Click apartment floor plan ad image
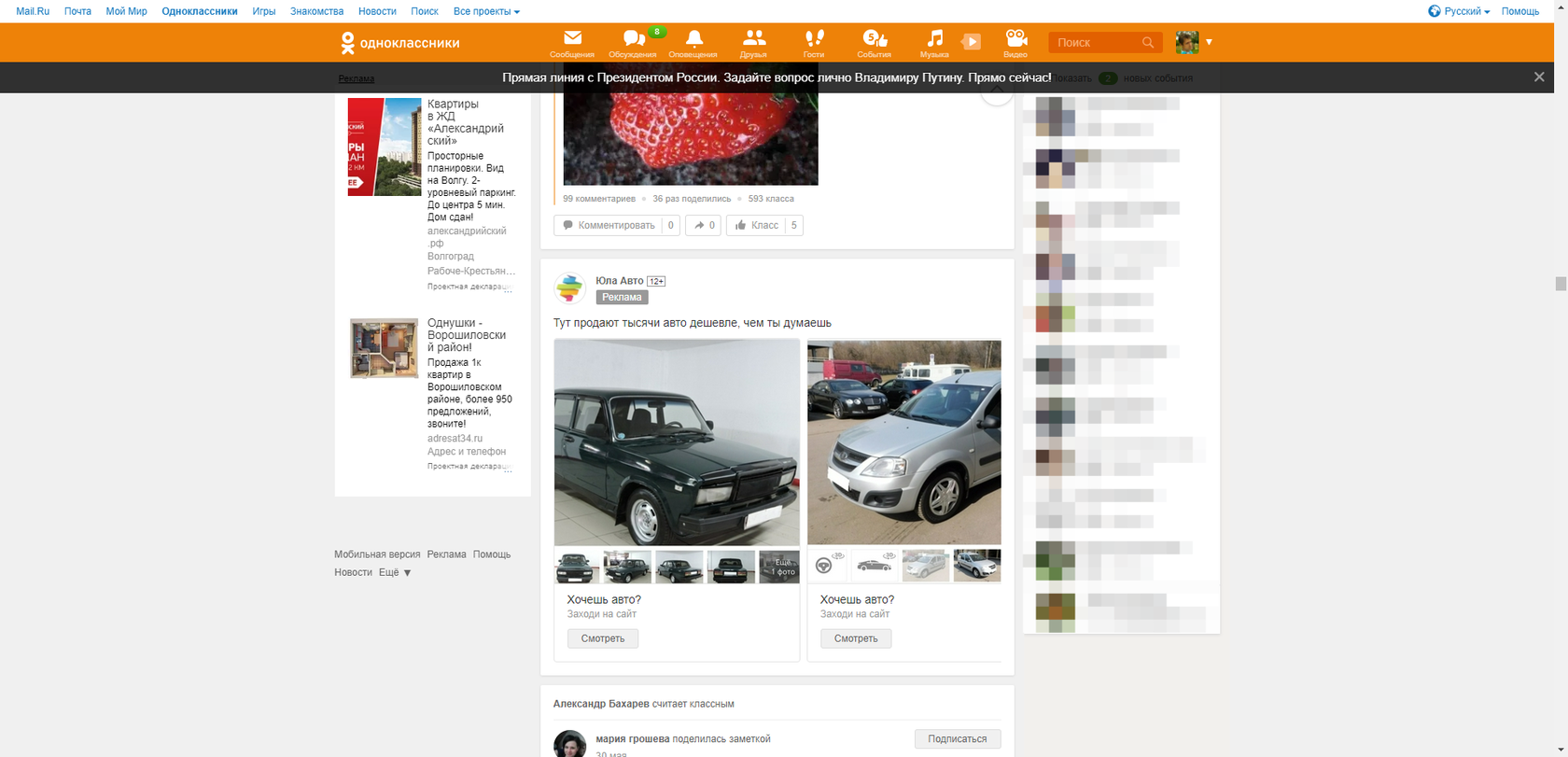The width and height of the screenshot is (1568, 757). (x=385, y=348)
